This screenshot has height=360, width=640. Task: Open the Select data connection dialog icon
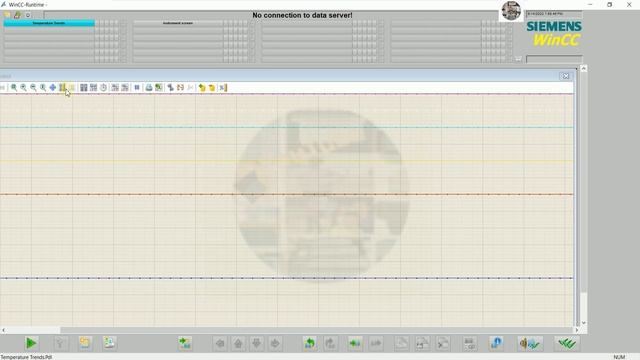84,87
